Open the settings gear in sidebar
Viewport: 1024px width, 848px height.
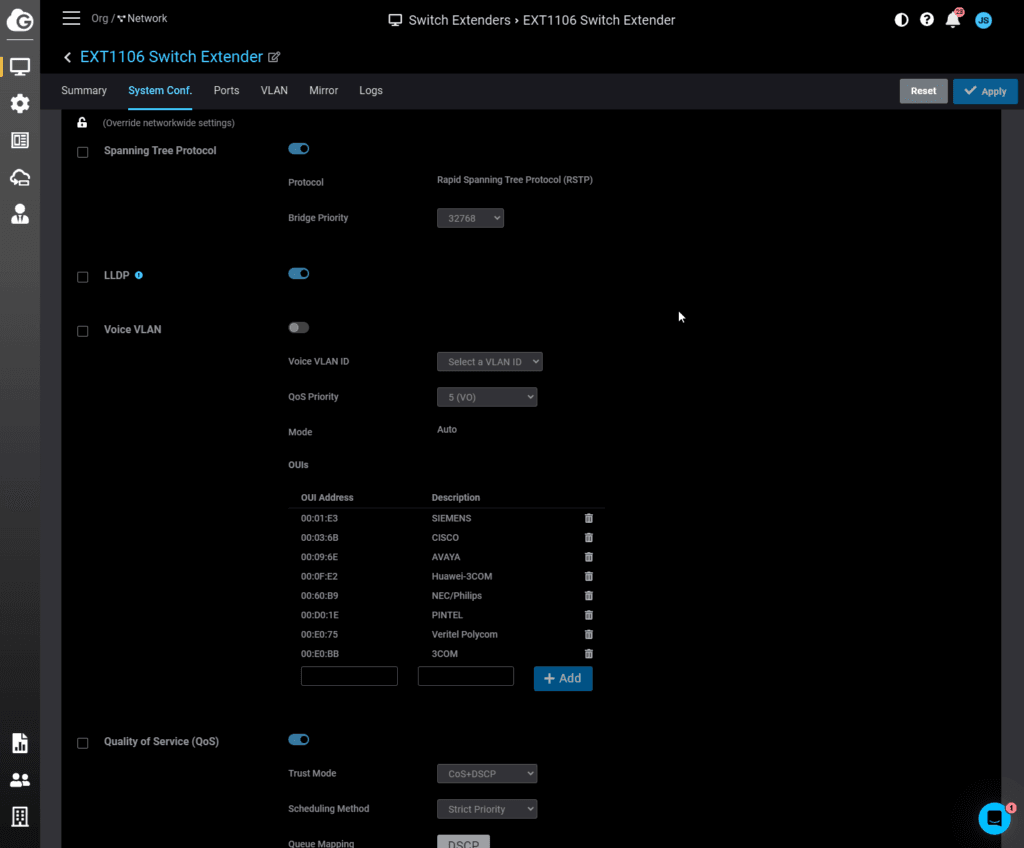pyautogui.click(x=20, y=103)
